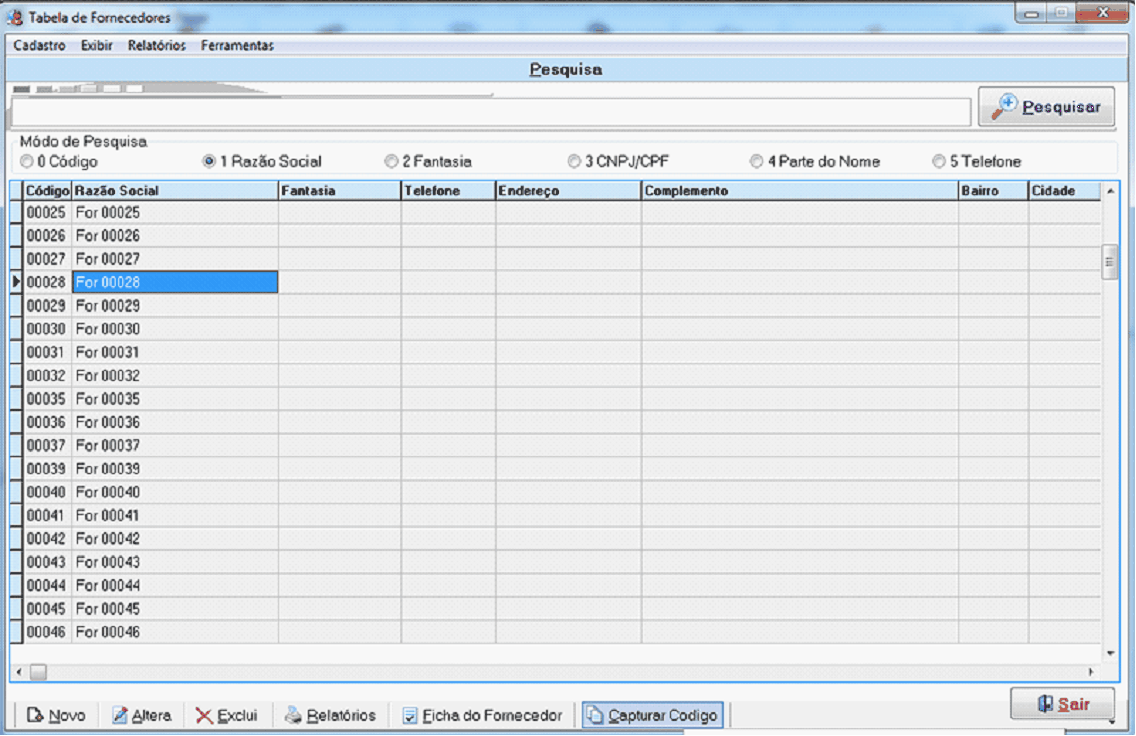
Task: Open Relatórios from the bottom toolbar
Action: pyautogui.click(x=330, y=715)
